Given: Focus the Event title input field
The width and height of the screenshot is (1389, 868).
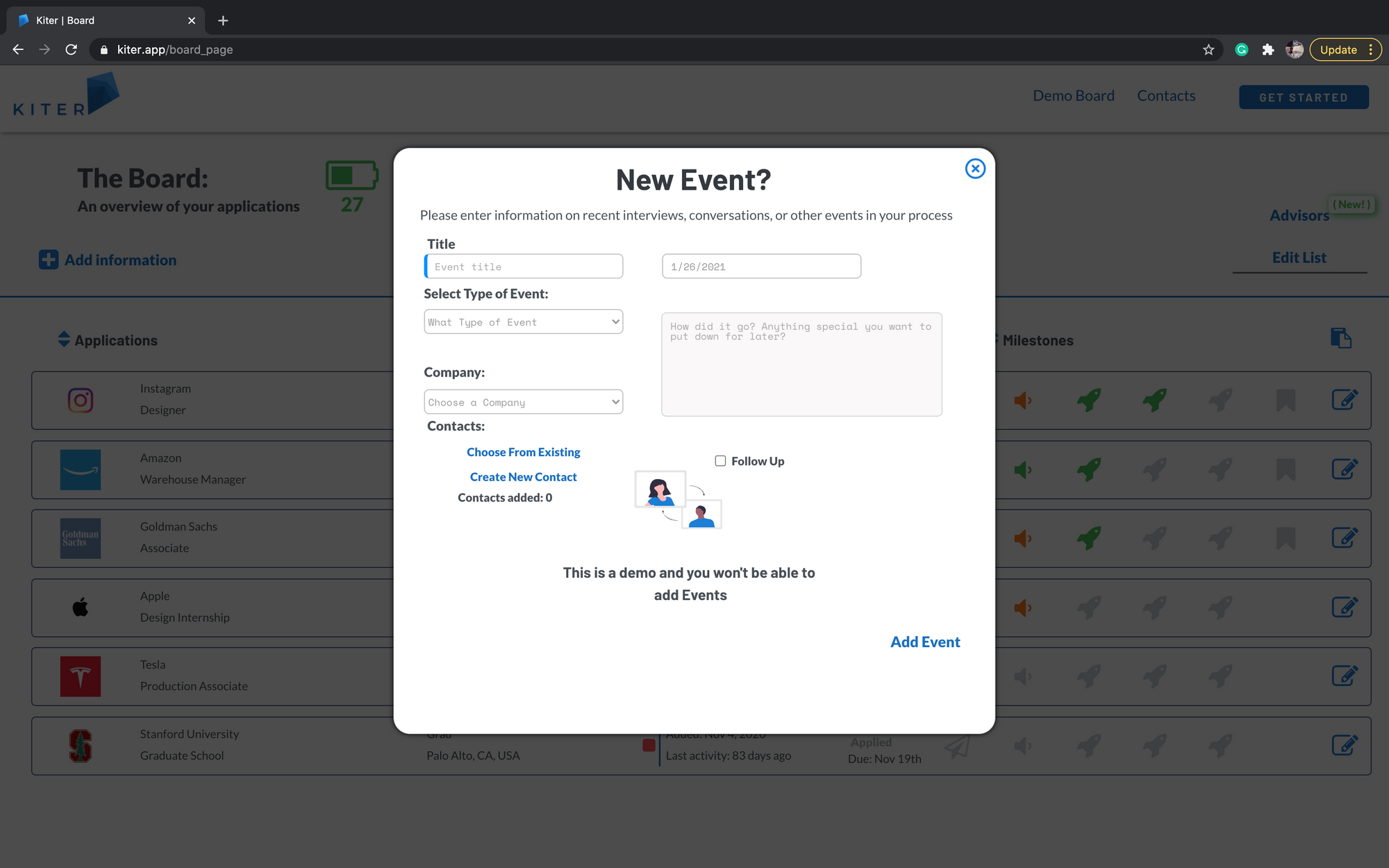Looking at the screenshot, I should click(x=524, y=267).
